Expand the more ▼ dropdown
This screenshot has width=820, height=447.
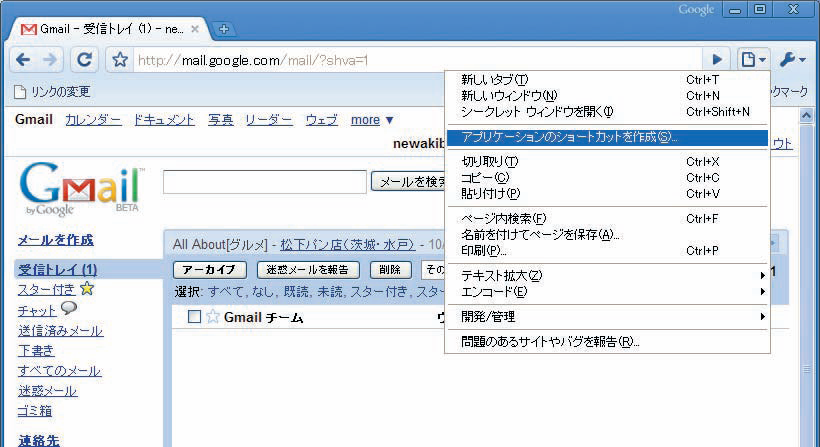pyautogui.click(x=372, y=120)
